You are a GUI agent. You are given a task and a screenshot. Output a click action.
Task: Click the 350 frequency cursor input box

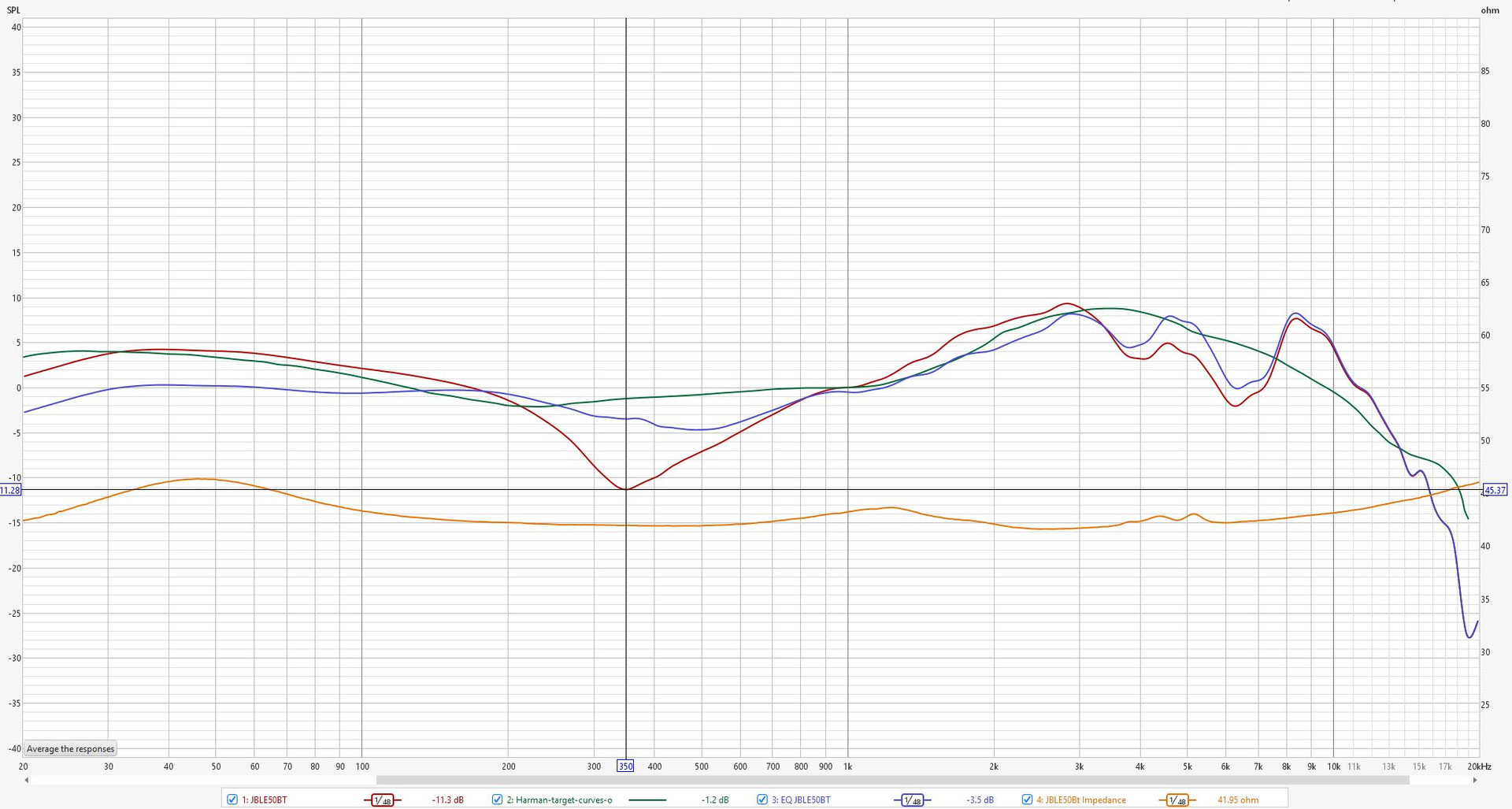tap(625, 766)
